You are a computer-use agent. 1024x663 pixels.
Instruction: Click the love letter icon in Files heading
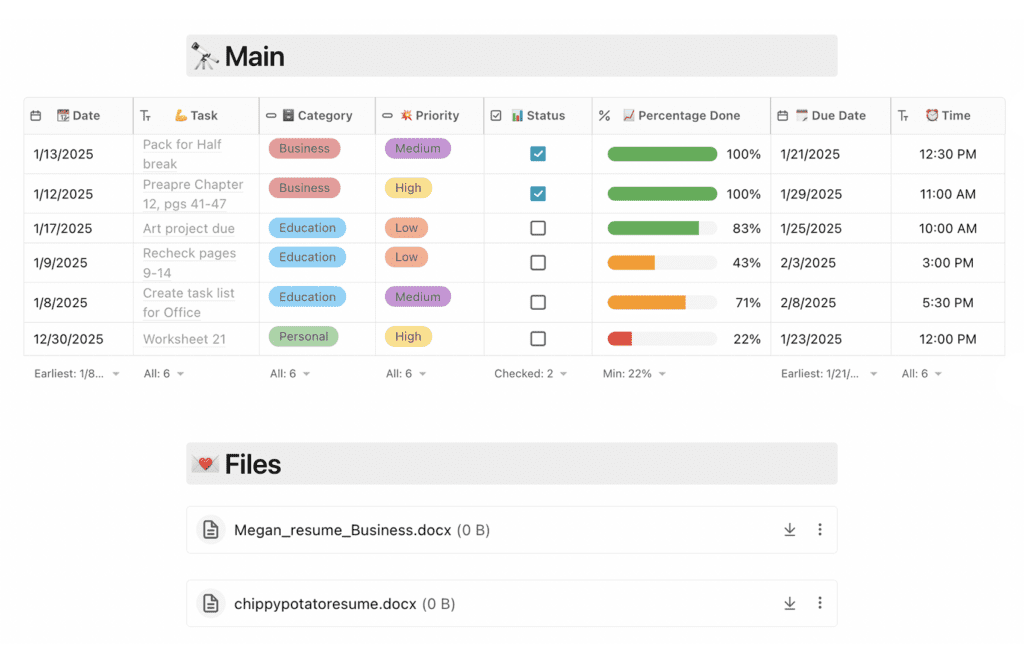tap(205, 464)
